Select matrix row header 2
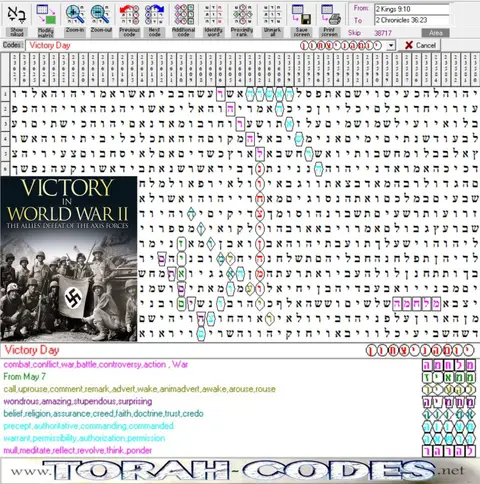This screenshot has width=480, height=484. pos(5,109)
